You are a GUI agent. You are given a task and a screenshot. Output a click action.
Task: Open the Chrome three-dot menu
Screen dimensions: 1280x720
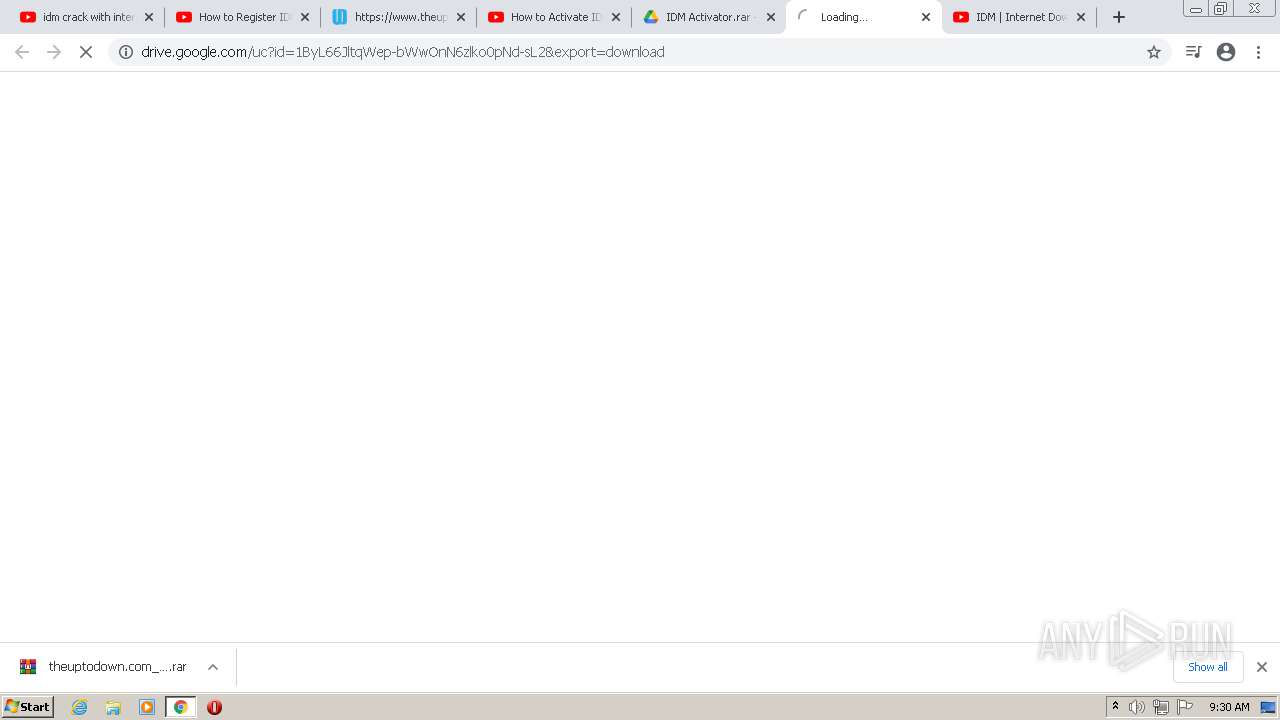click(1259, 52)
